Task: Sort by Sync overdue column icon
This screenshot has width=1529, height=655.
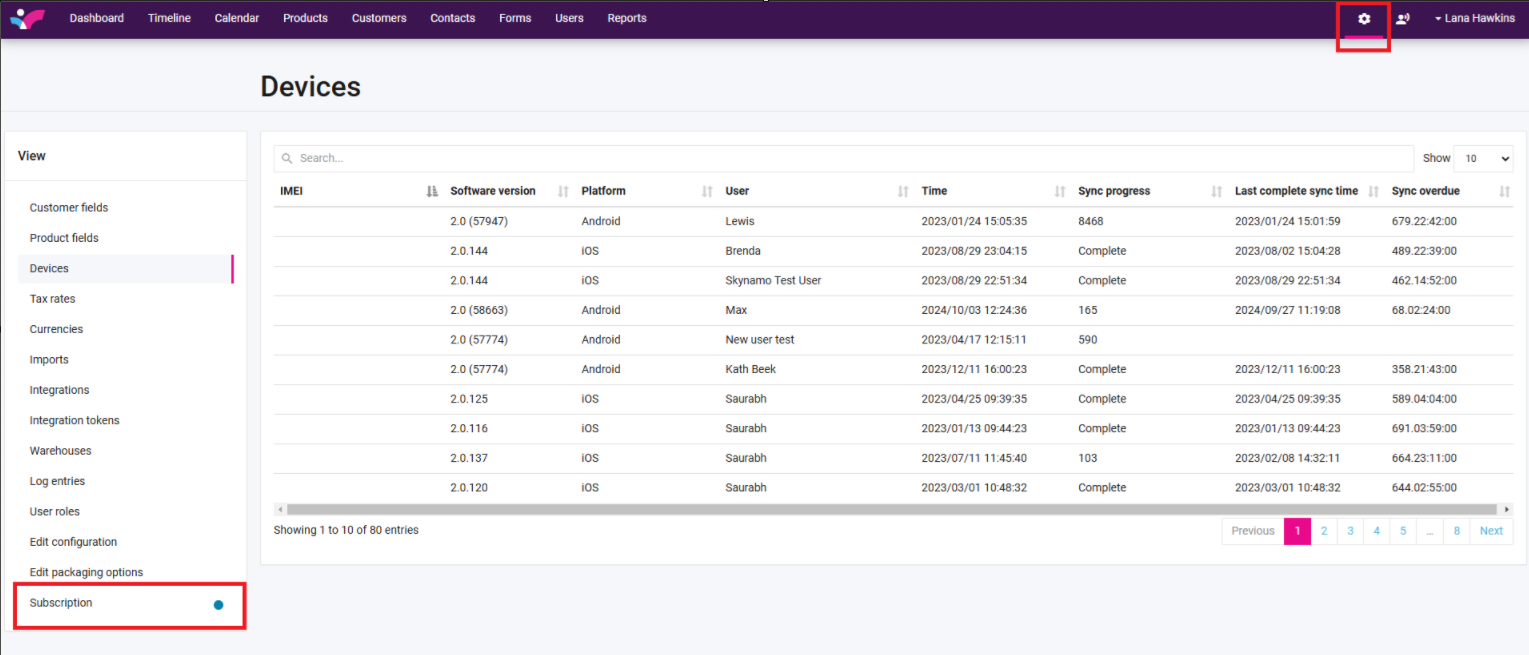Action: [x=1504, y=191]
